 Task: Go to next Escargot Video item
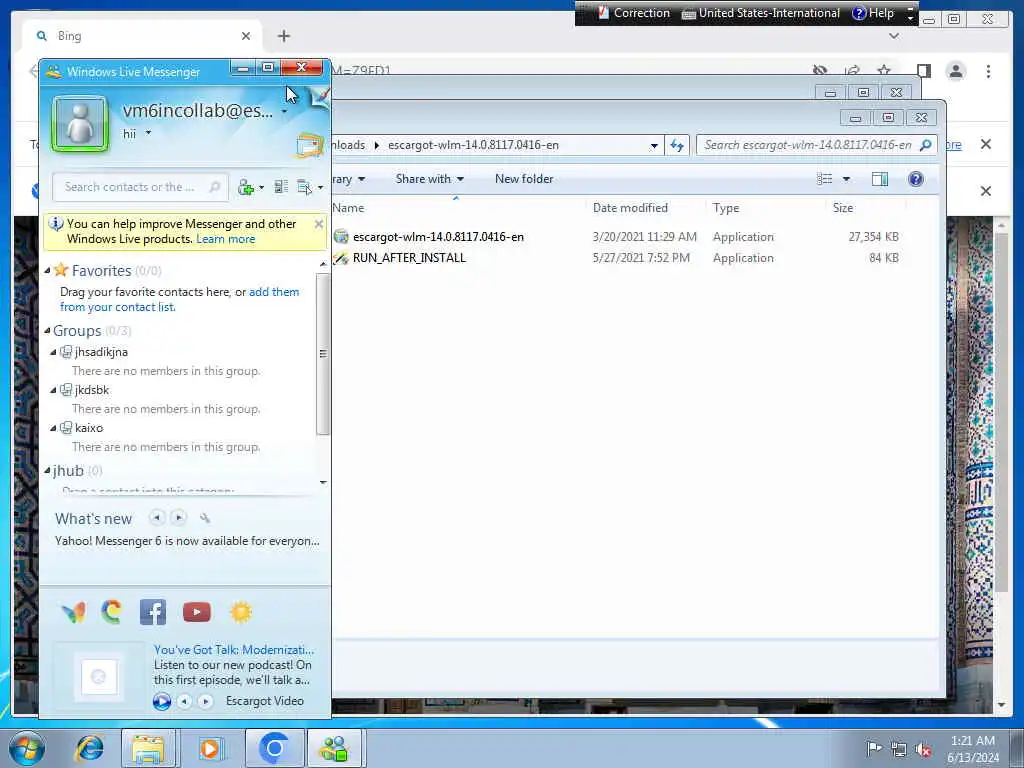click(x=205, y=701)
